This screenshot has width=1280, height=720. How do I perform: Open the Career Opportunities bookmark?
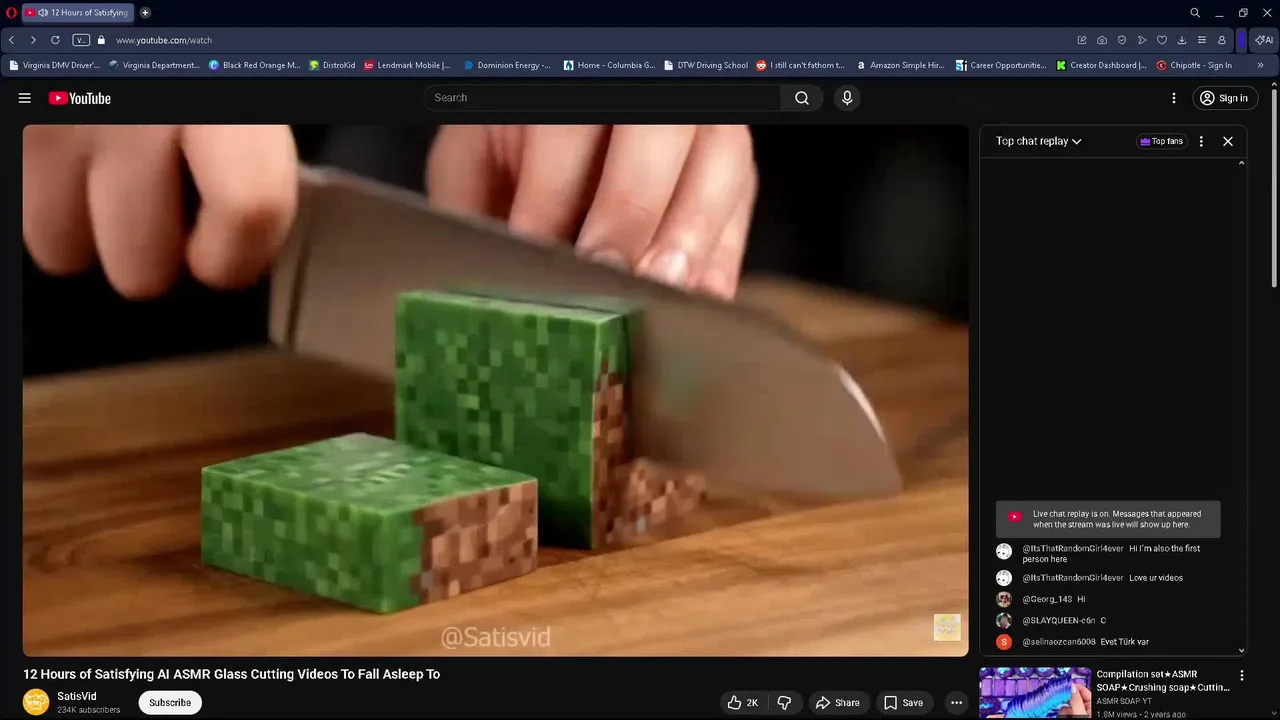(x=1001, y=65)
